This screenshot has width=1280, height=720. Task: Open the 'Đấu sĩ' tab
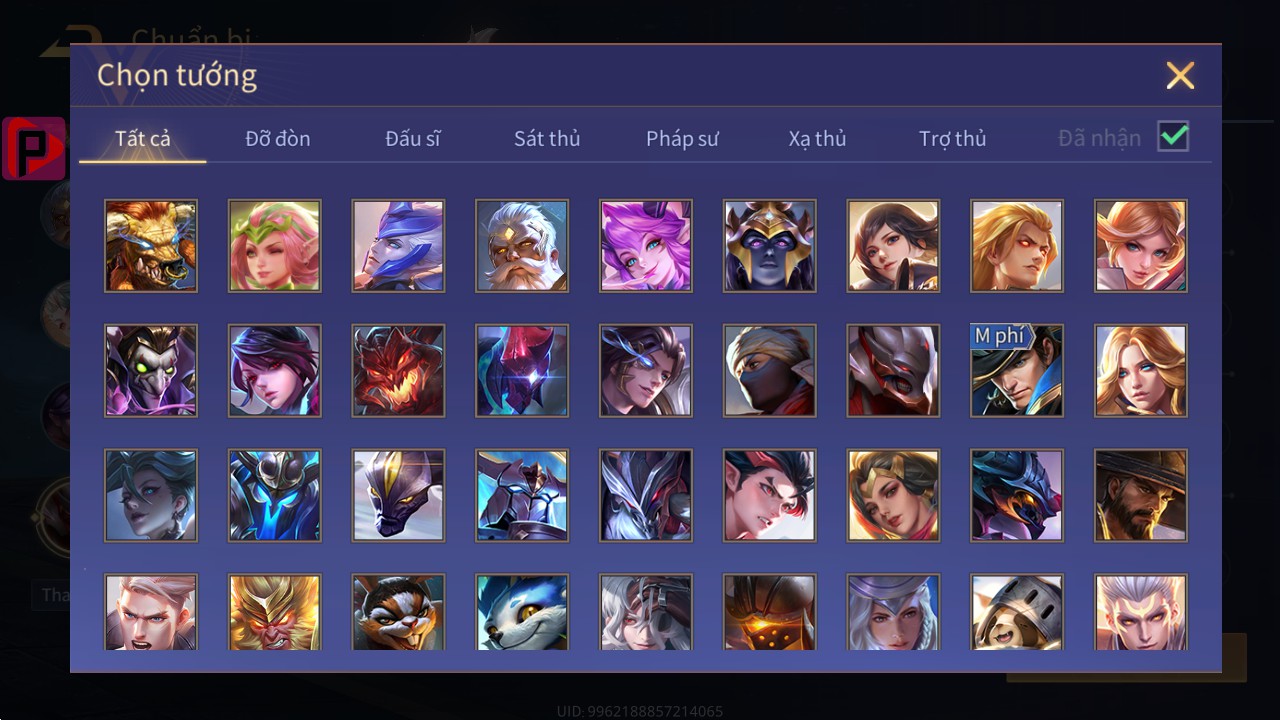tap(413, 139)
